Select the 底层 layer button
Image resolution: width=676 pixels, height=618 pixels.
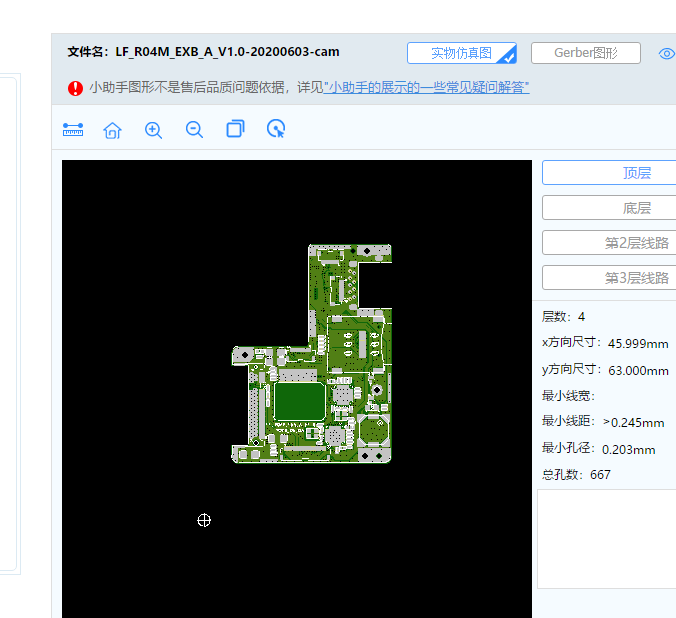609,208
